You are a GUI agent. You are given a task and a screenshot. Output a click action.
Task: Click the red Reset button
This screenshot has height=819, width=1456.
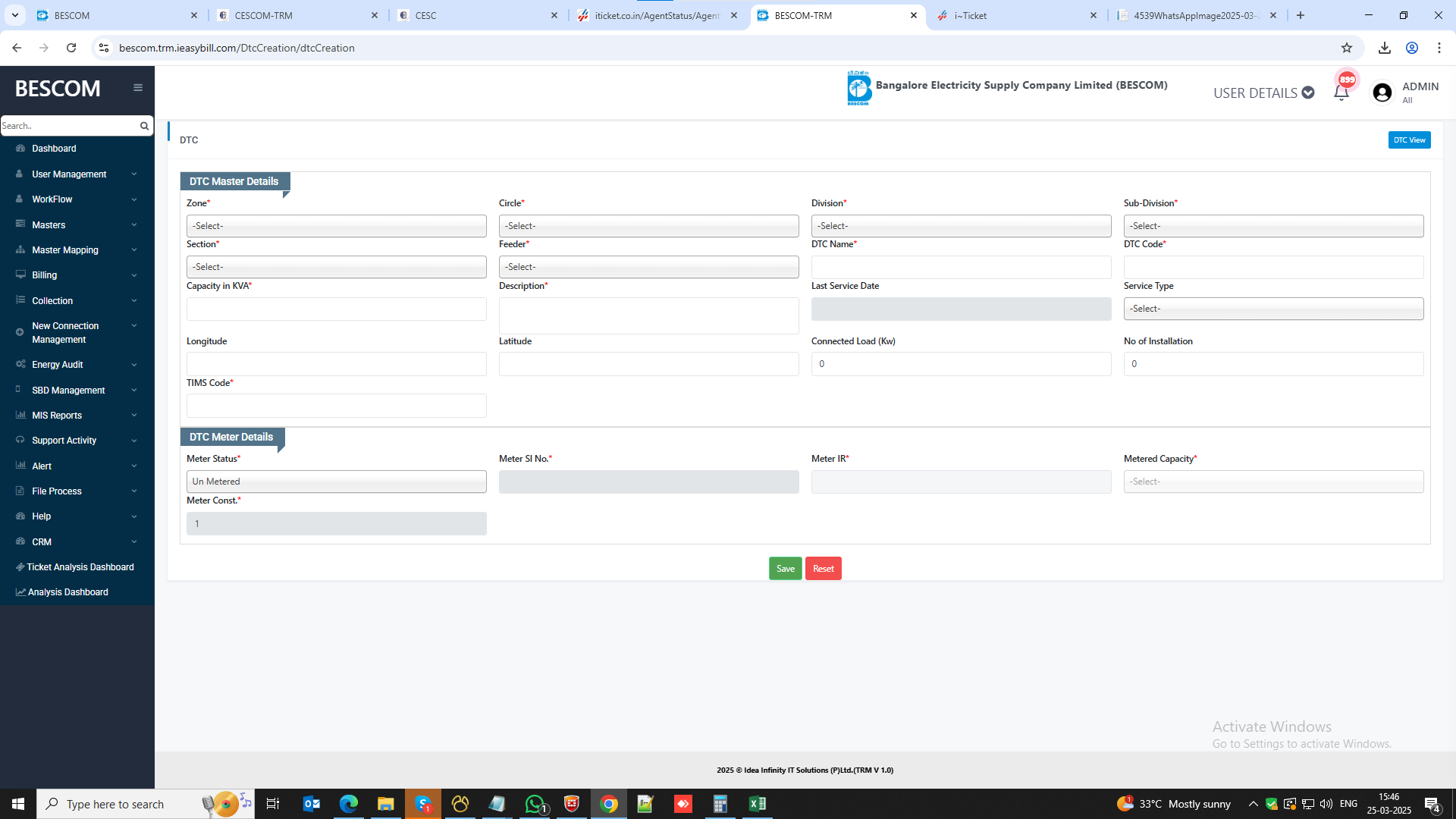coord(823,569)
